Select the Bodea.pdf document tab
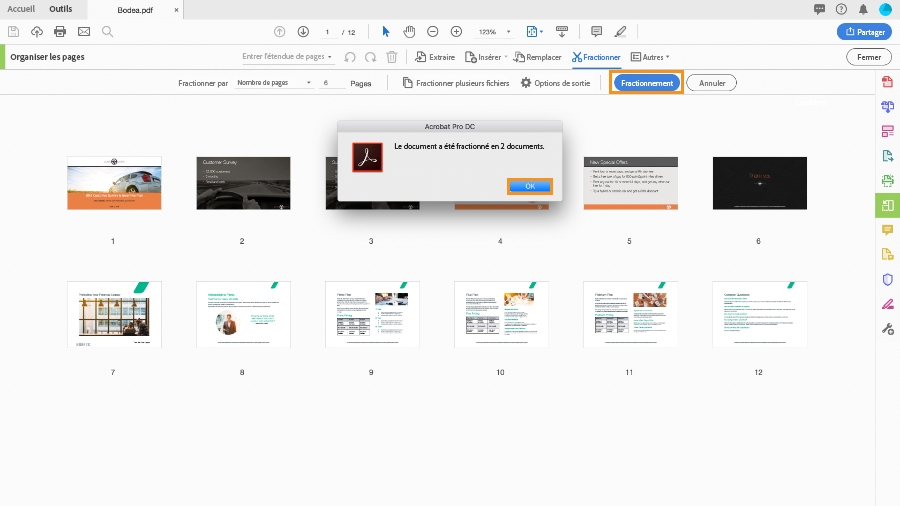This screenshot has width=900, height=506. [135, 10]
